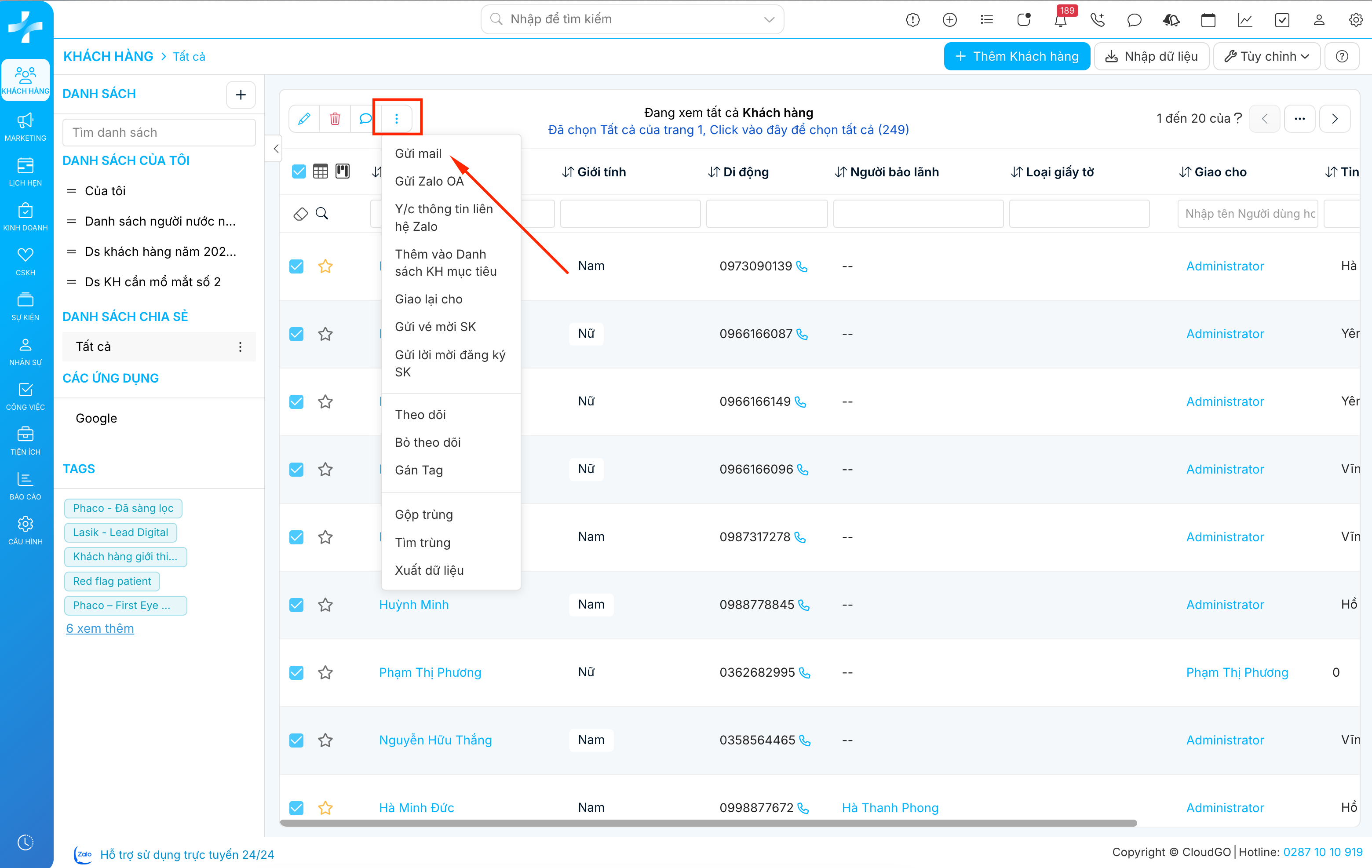This screenshot has height=868, width=1372.
Task: Open the Báo cáo sidebar module
Action: click(26, 485)
